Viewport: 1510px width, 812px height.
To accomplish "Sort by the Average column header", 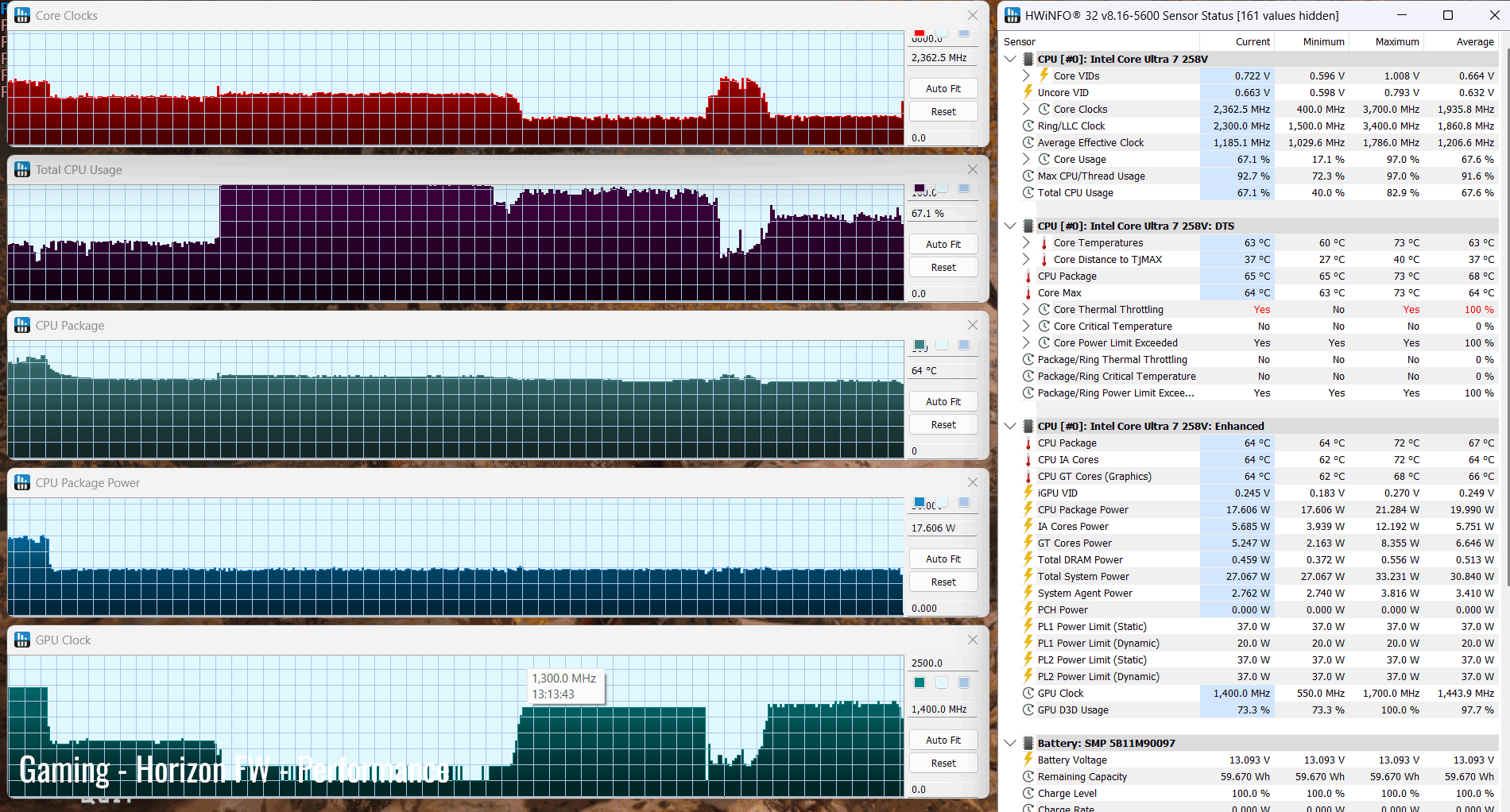I will click(1461, 41).
